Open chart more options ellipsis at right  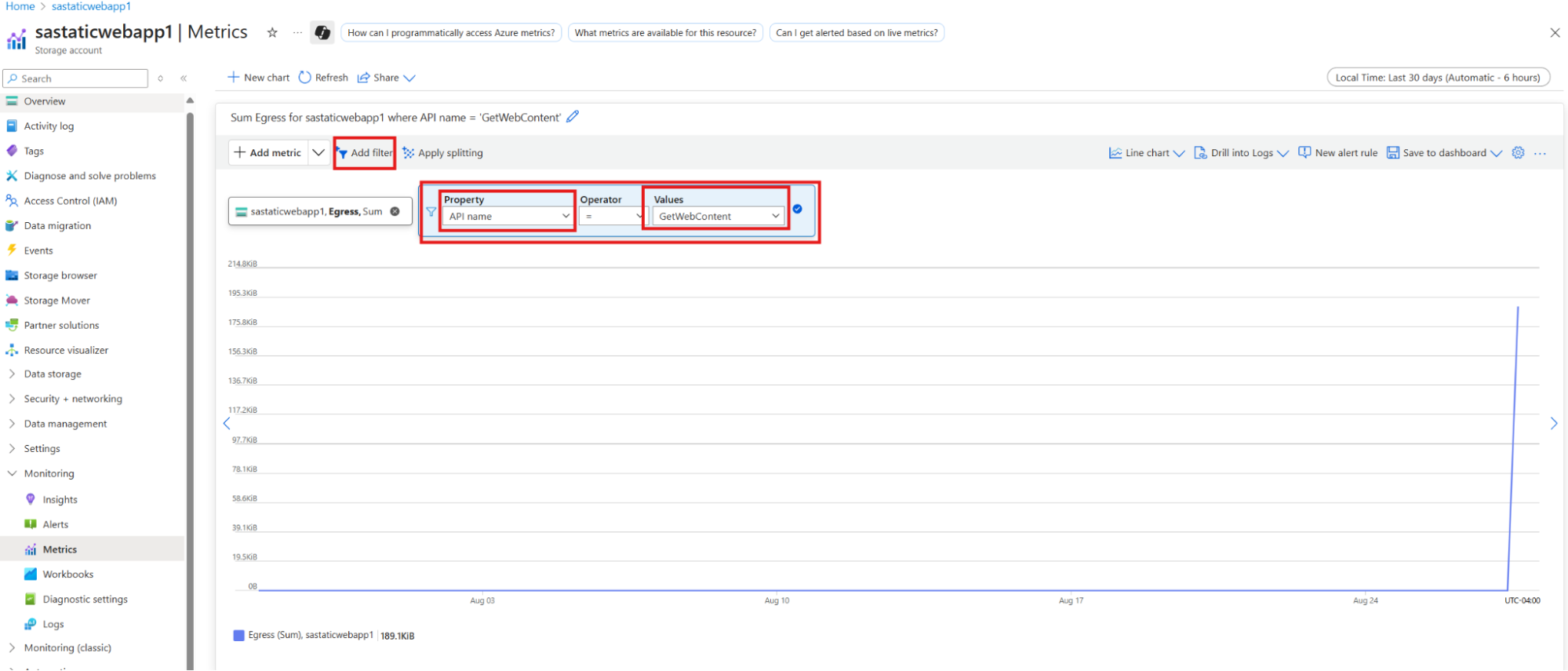[1540, 153]
